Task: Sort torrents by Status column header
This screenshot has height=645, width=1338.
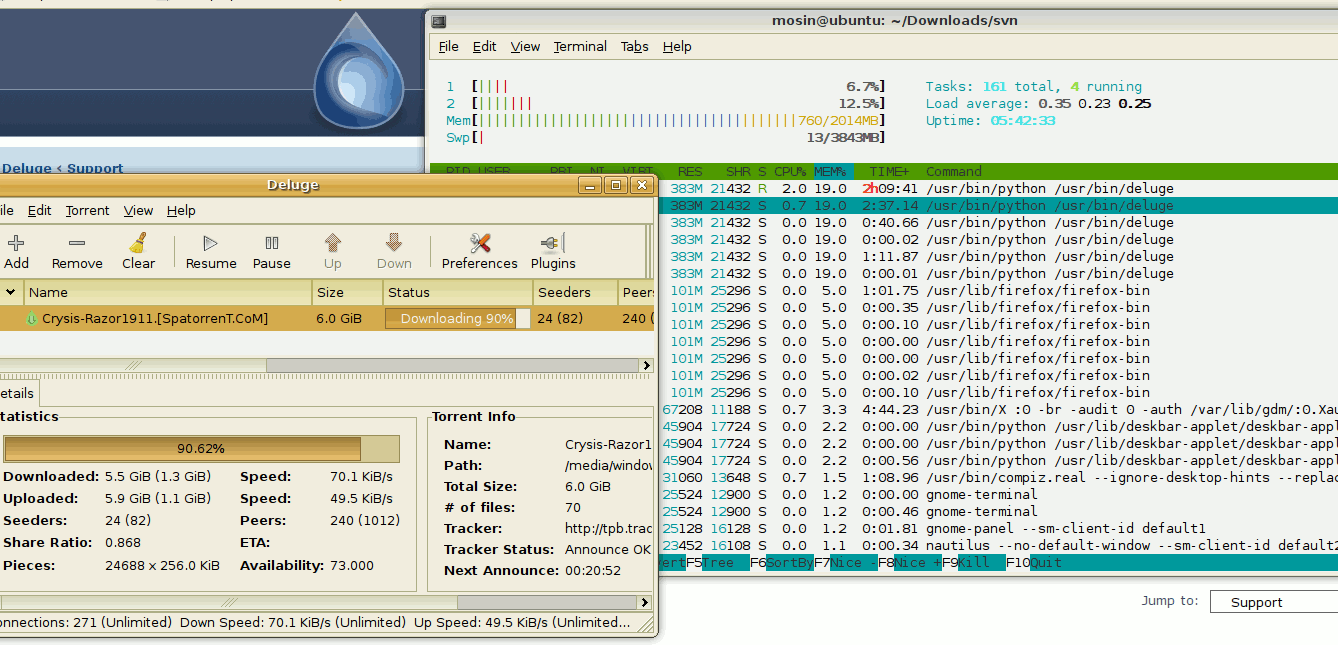Action: (x=458, y=292)
